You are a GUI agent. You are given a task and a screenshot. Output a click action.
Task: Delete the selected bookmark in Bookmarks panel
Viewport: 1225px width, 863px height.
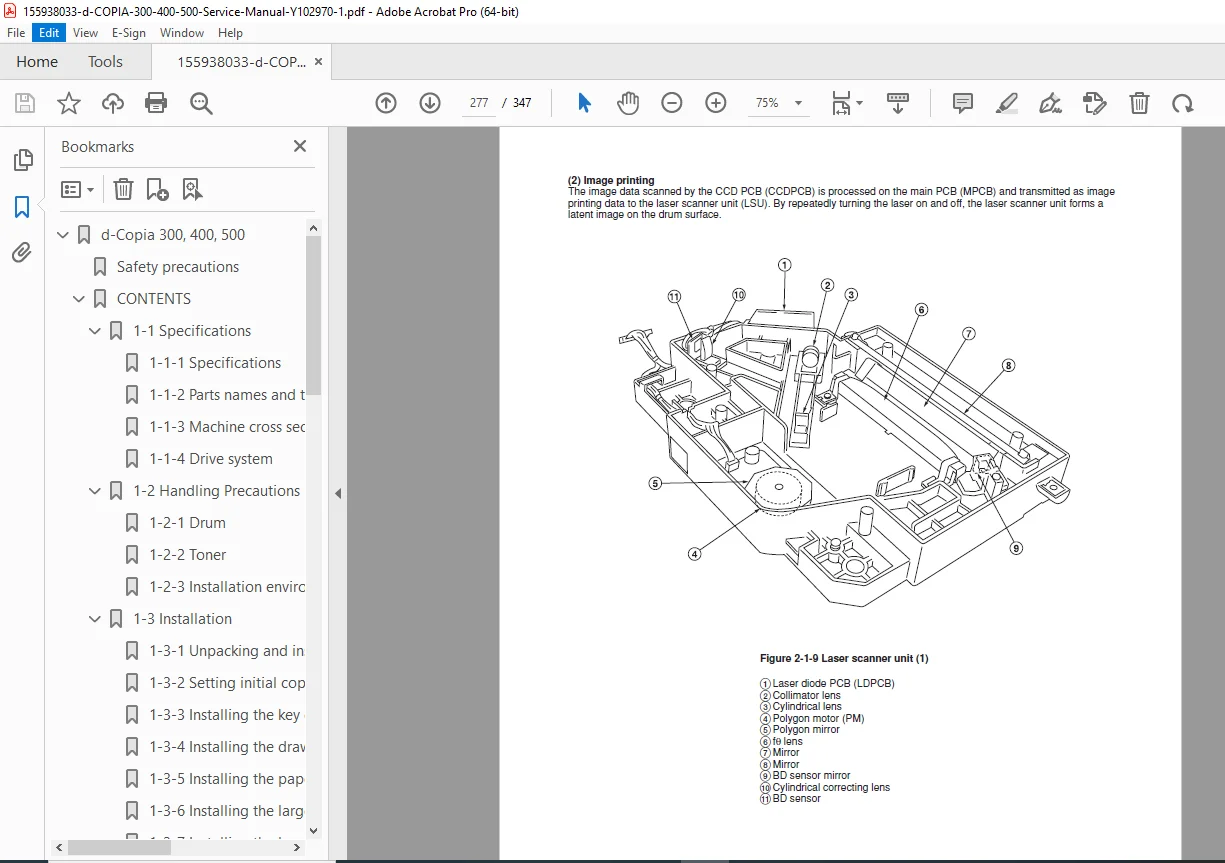tap(123, 189)
